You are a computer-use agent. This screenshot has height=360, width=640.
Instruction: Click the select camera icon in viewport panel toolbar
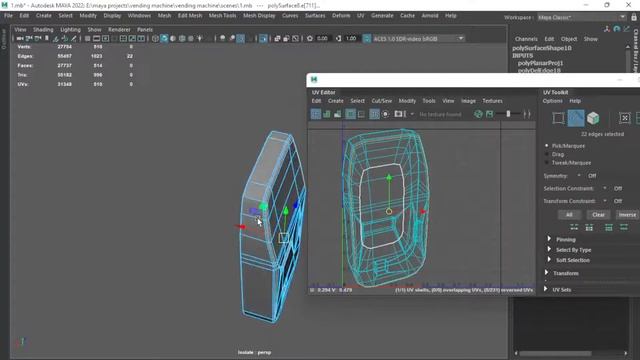pyautogui.click(x=20, y=39)
